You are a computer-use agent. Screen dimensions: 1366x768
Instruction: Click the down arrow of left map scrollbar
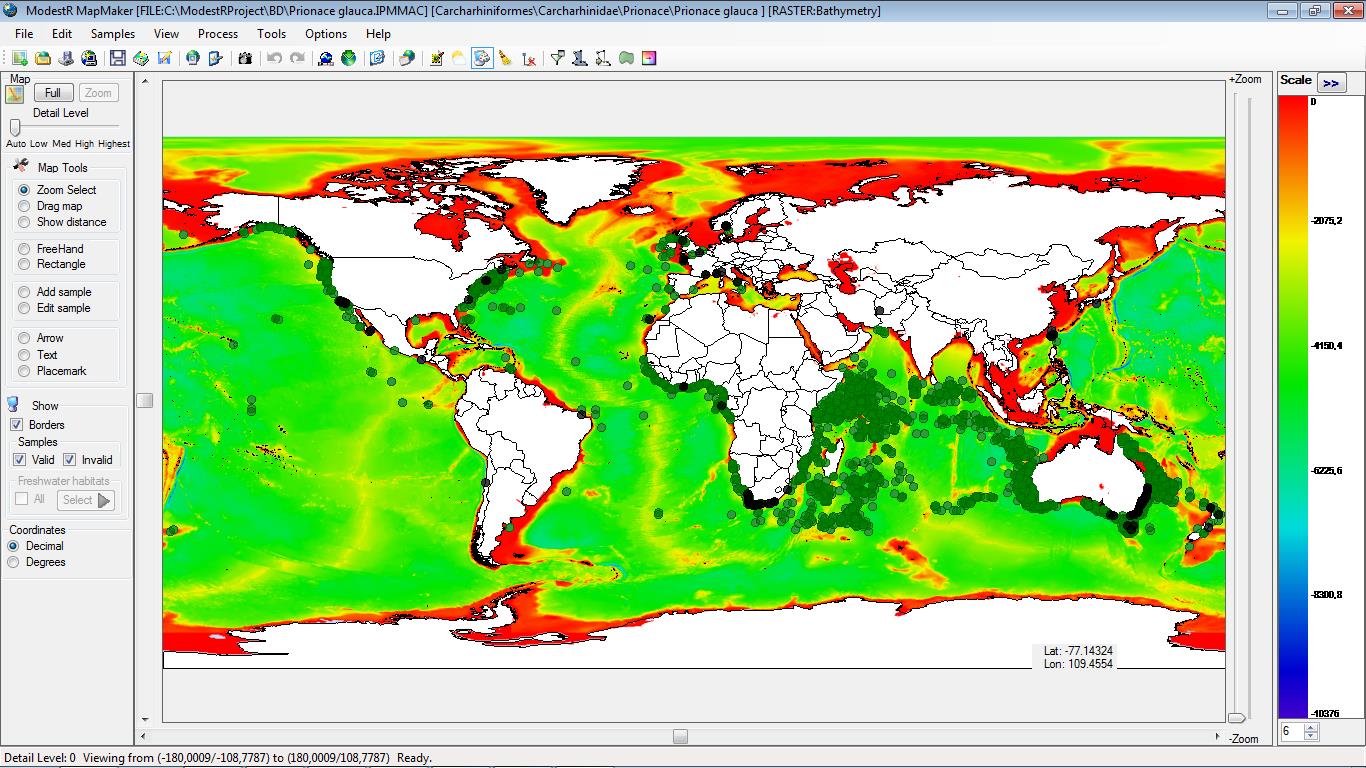[145, 719]
